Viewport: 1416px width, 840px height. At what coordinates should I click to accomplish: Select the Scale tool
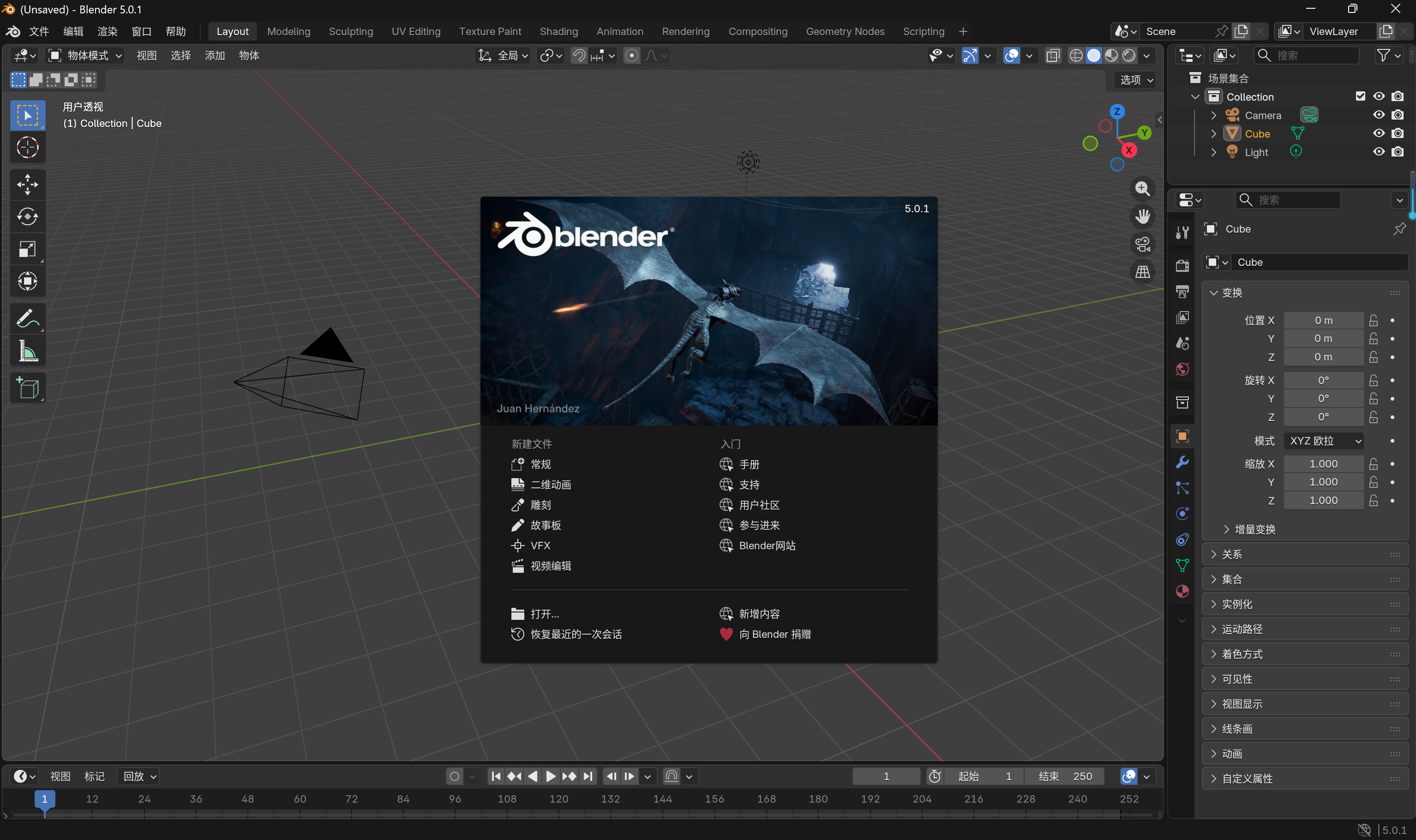pos(27,249)
